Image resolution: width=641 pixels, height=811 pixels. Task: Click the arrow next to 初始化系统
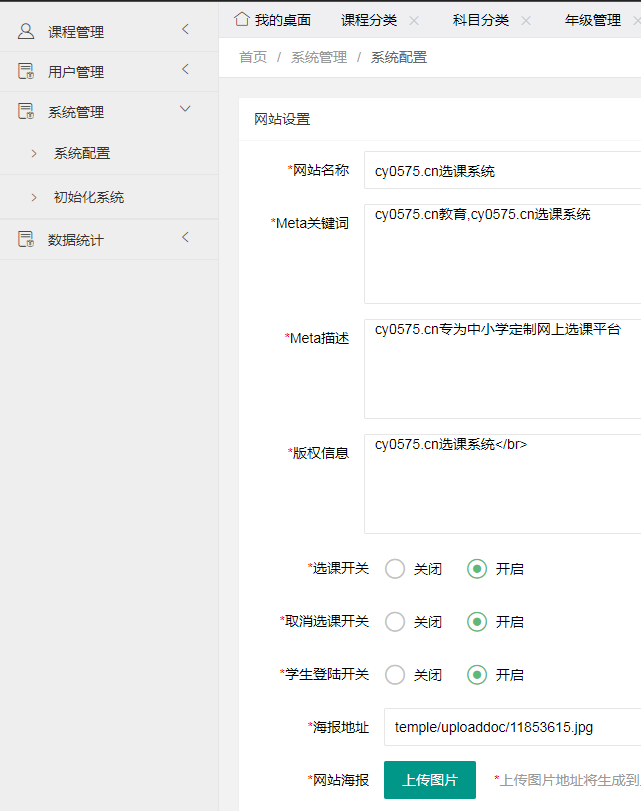(34, 198)
